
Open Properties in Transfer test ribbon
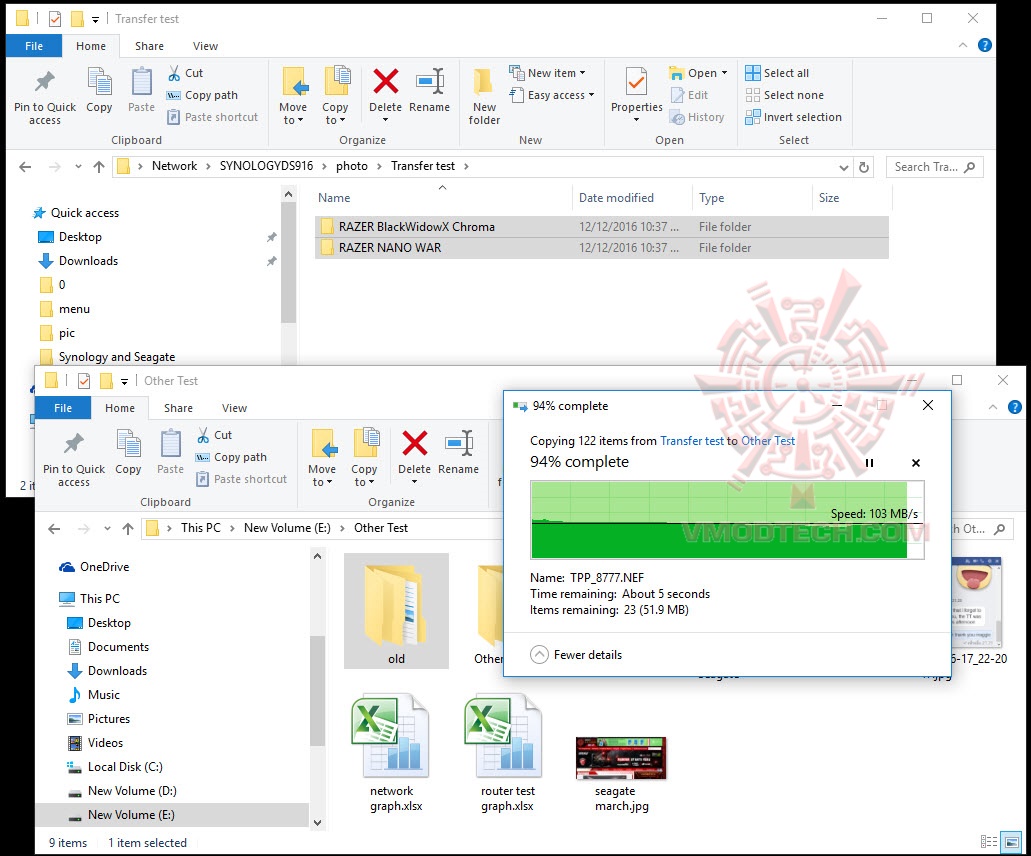[636, 95]
